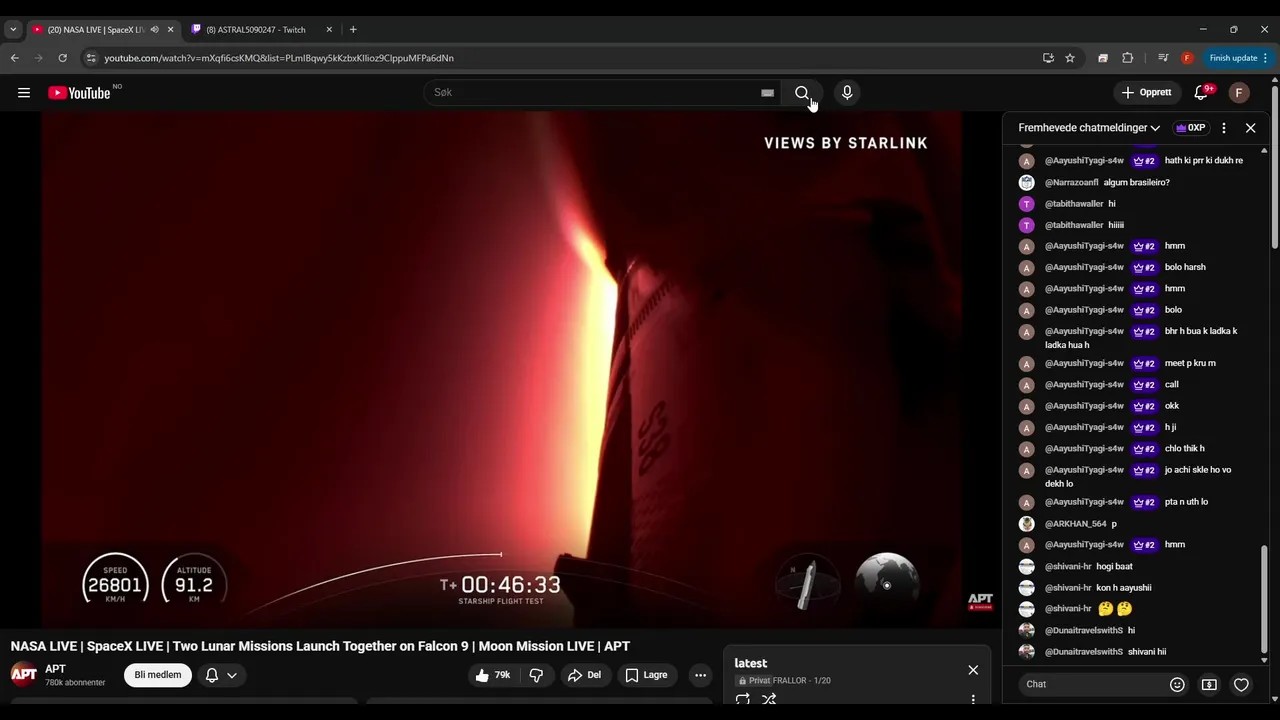Click the DunaitravelswithS 'shivani hii' message
The height and width of the screenshot is (720, 1280).
(x=1136, y=652)
